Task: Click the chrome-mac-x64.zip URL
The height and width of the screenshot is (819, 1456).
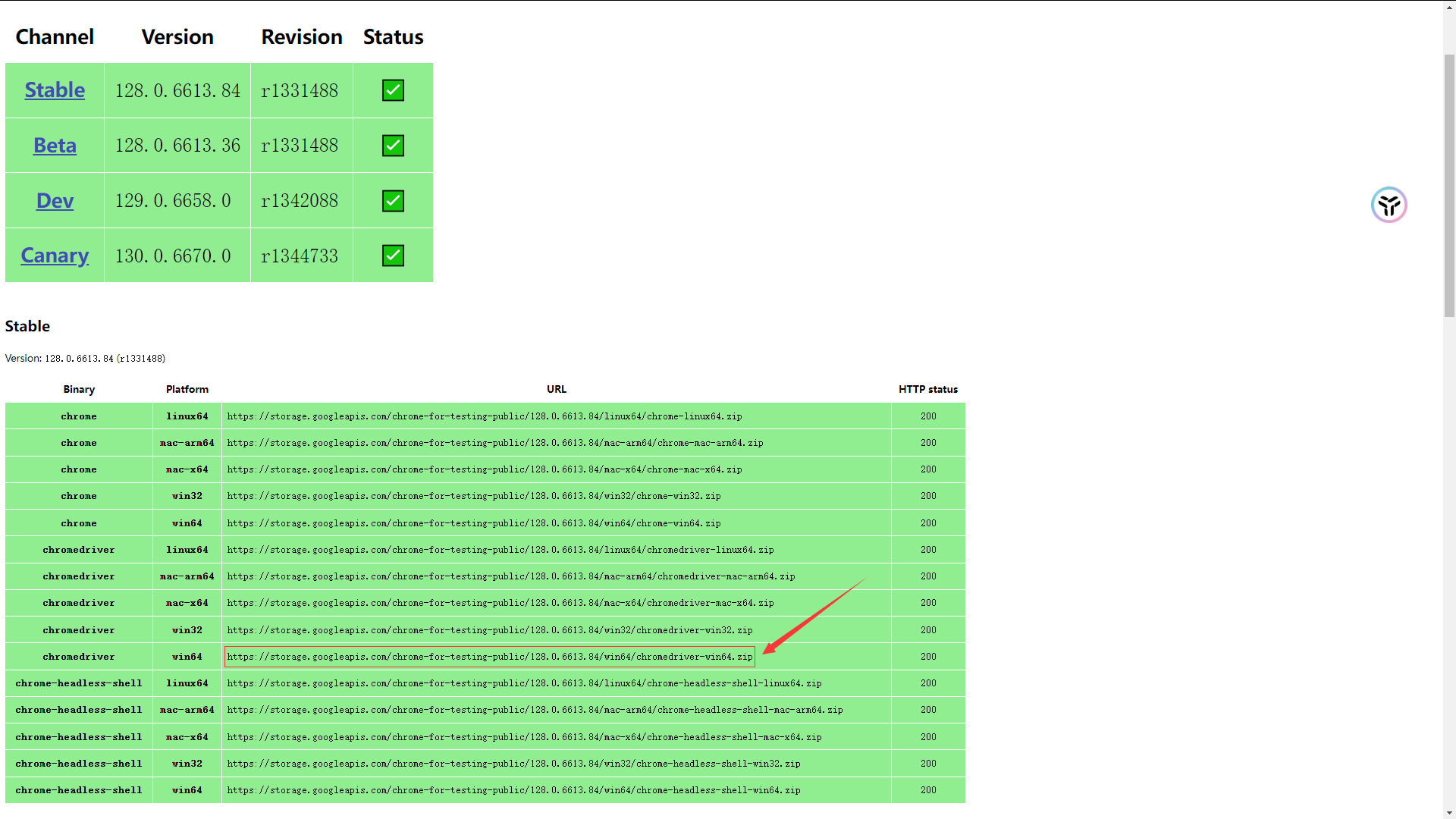Action: pos(485,469)
